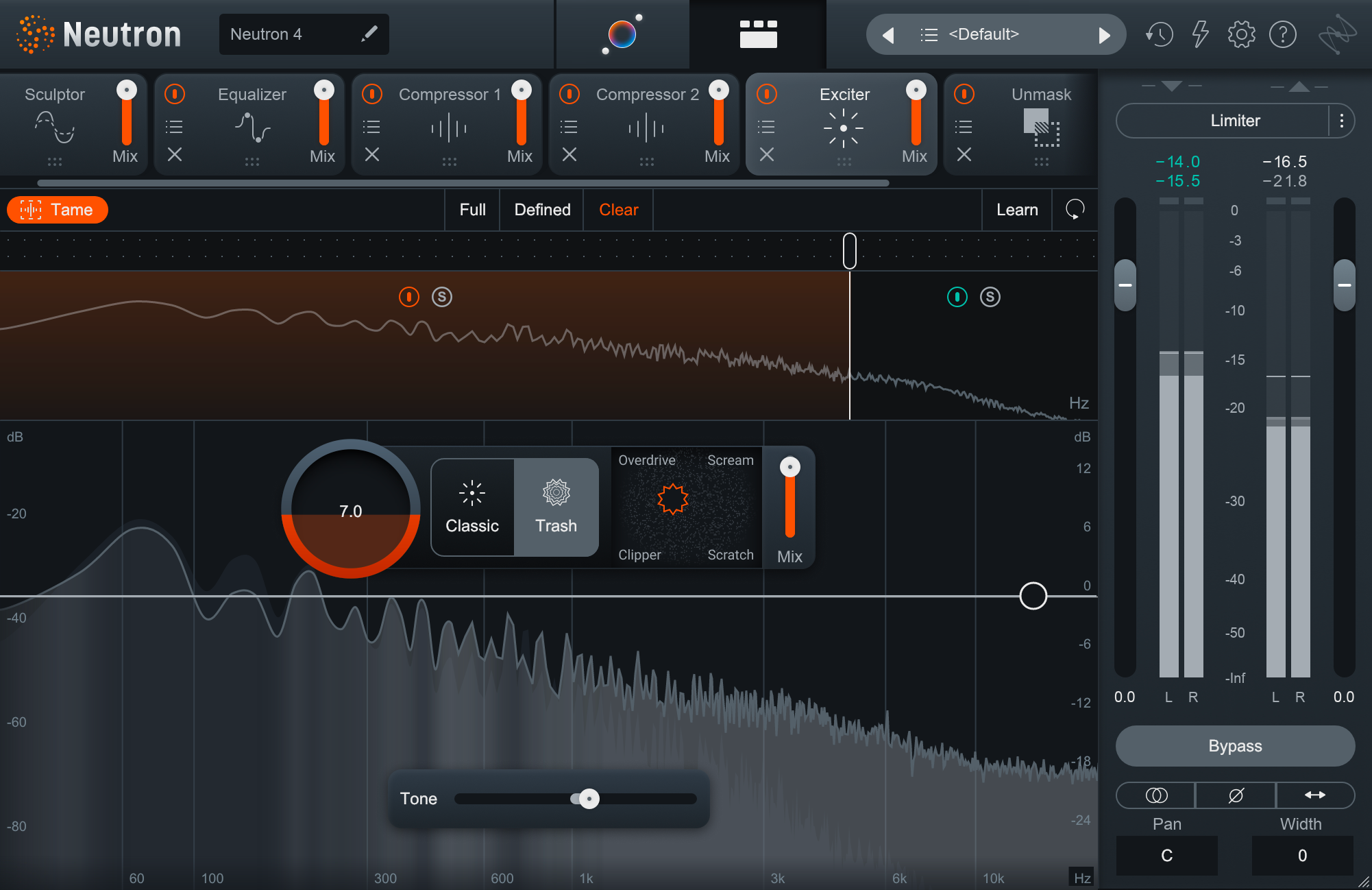Open Neutron help with the question mark icon

pyautogui.click(x=1284, y=34)
